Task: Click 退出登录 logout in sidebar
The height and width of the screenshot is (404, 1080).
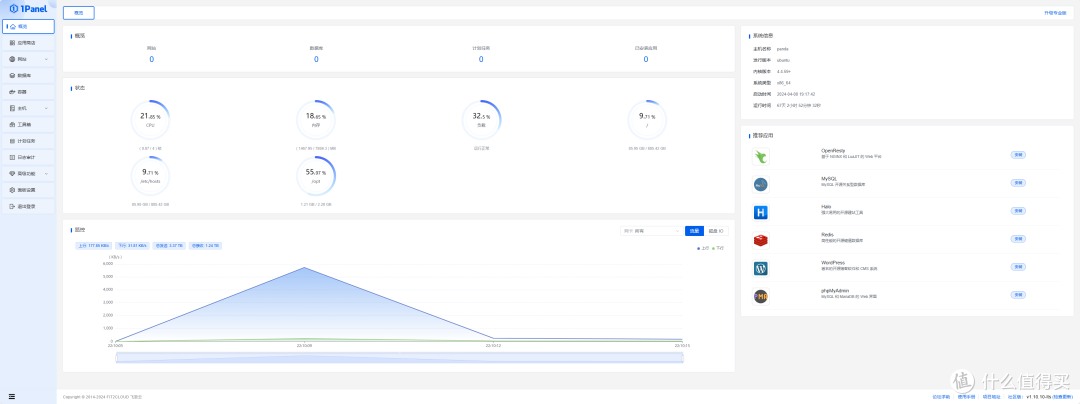Action: [28, 206]
